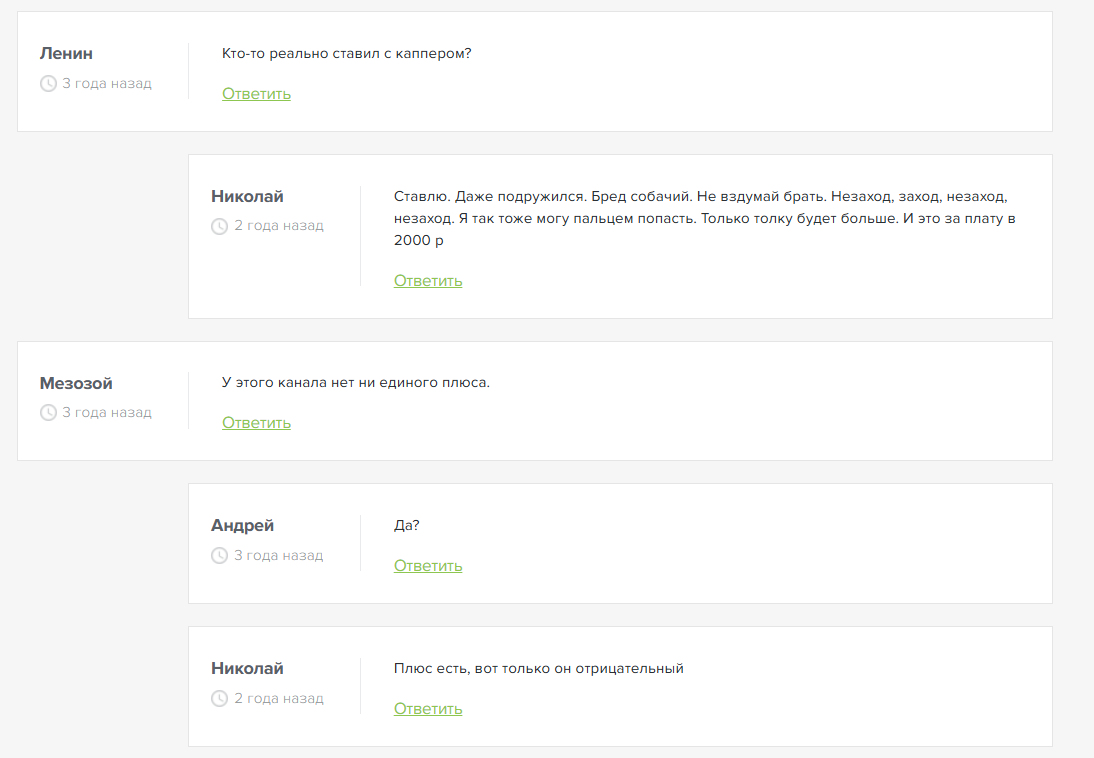Click Ответить under Андрей's 'Да?' comment
This screenshot has width=1094, height=758.
[428, 566]
